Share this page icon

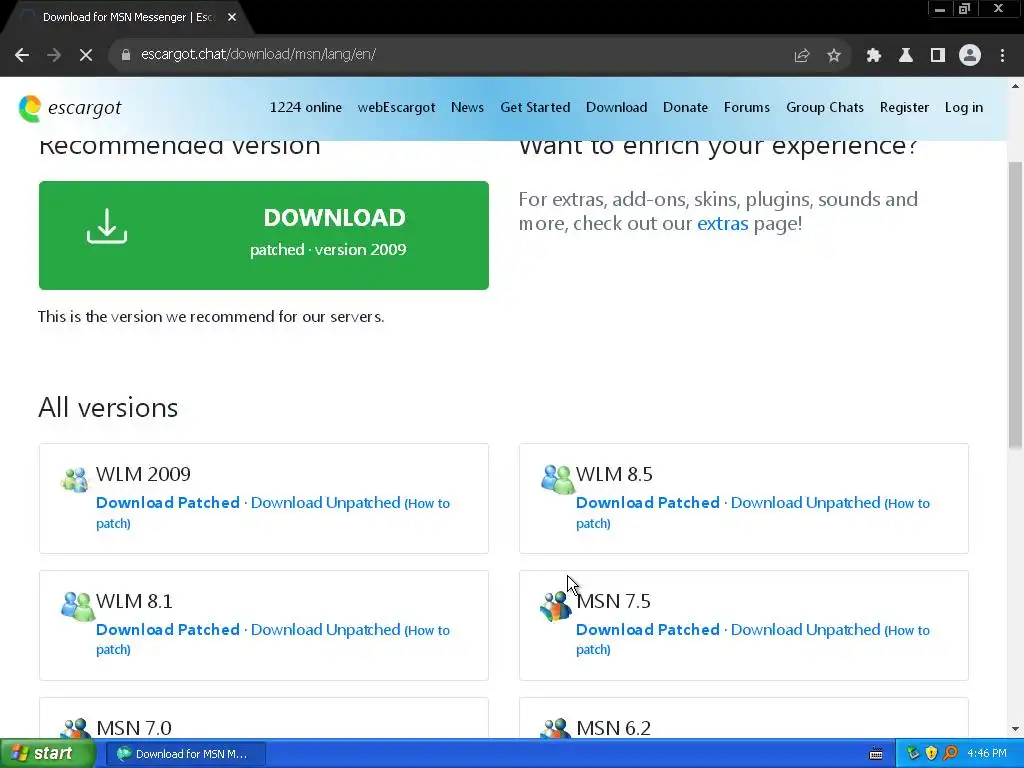click(x=802, y=55)
